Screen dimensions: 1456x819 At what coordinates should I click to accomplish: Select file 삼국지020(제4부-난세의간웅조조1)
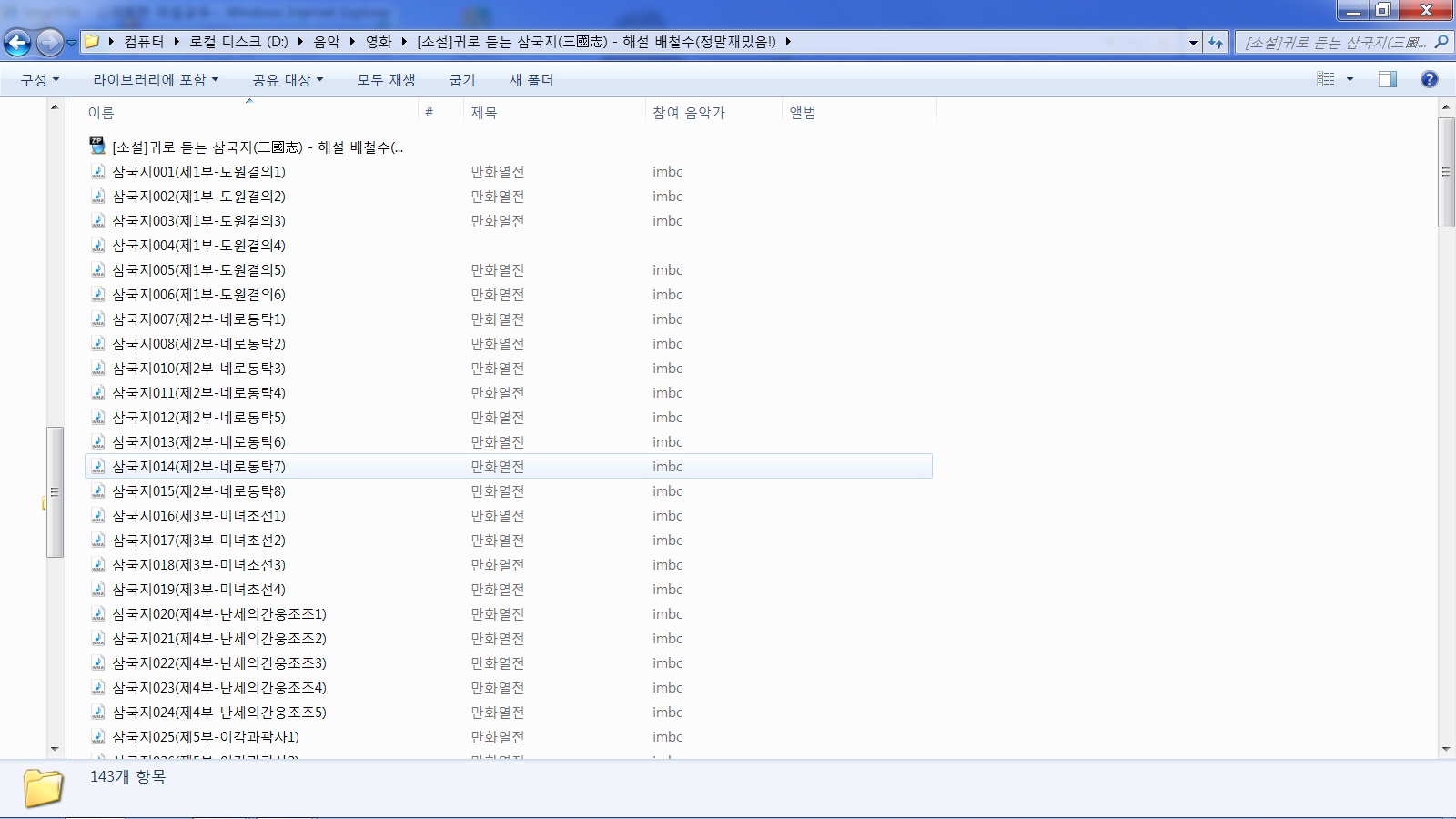(218, 614)
